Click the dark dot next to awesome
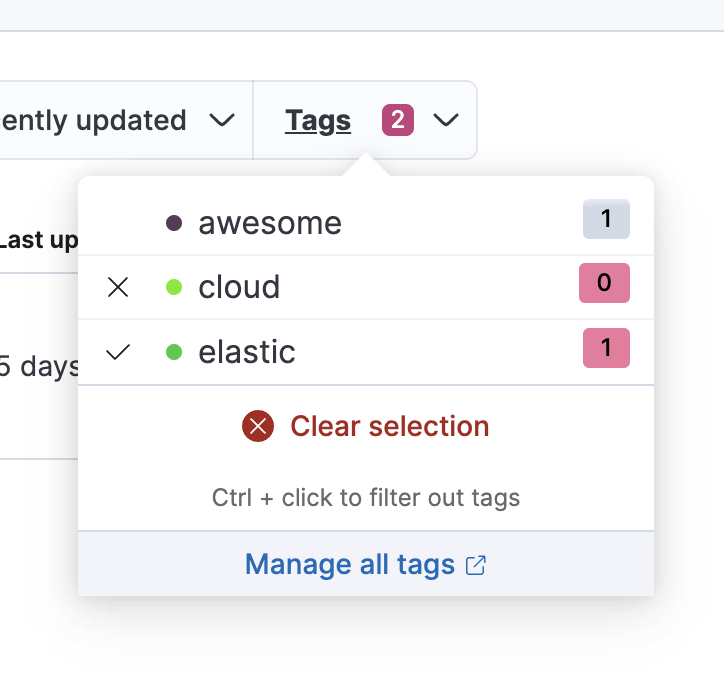Image resolution: width=724 pixels, height=700 pixels. [x=174, y=223]
